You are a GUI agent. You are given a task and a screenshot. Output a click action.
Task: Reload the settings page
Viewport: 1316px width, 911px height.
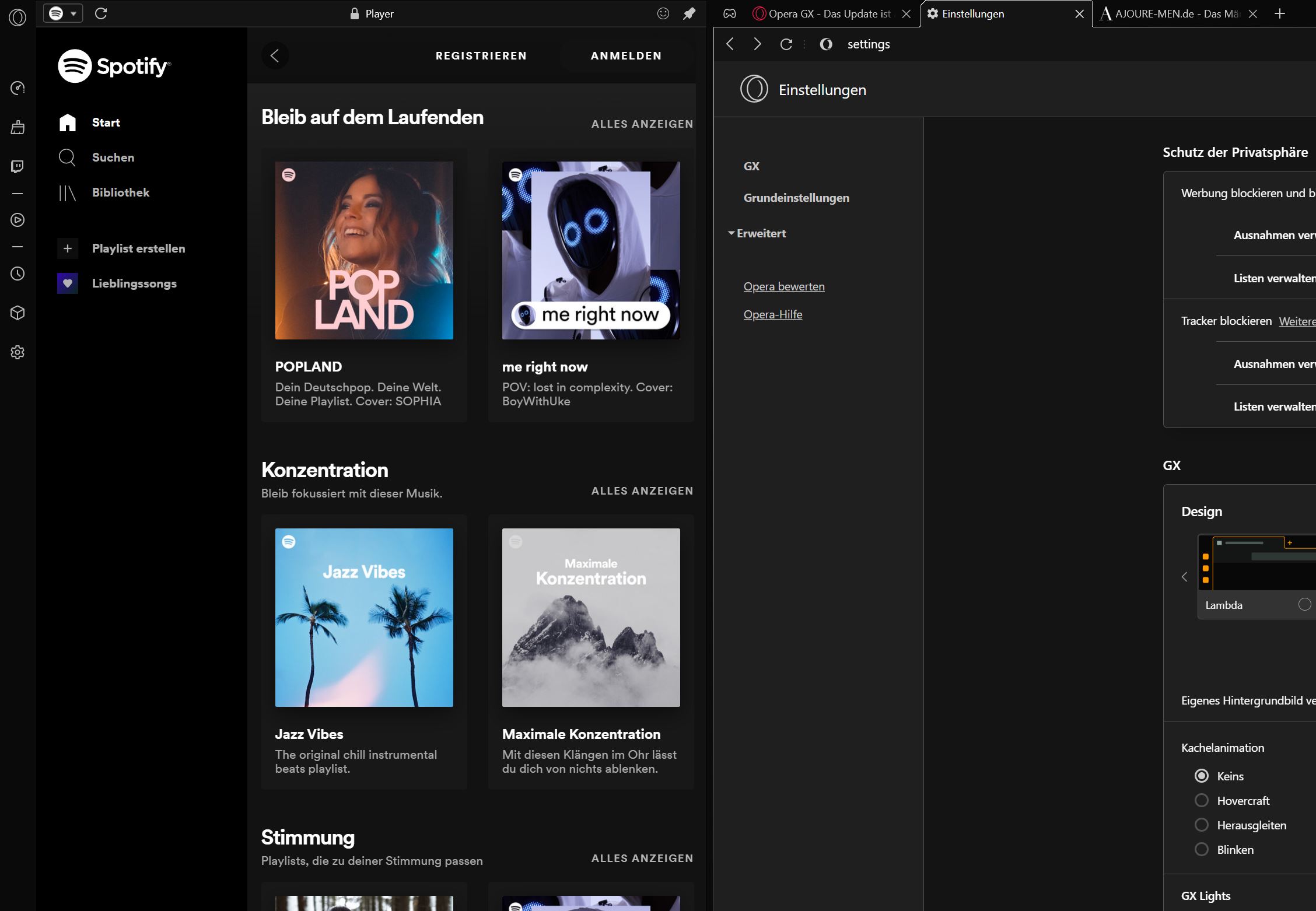pos(786,44)
